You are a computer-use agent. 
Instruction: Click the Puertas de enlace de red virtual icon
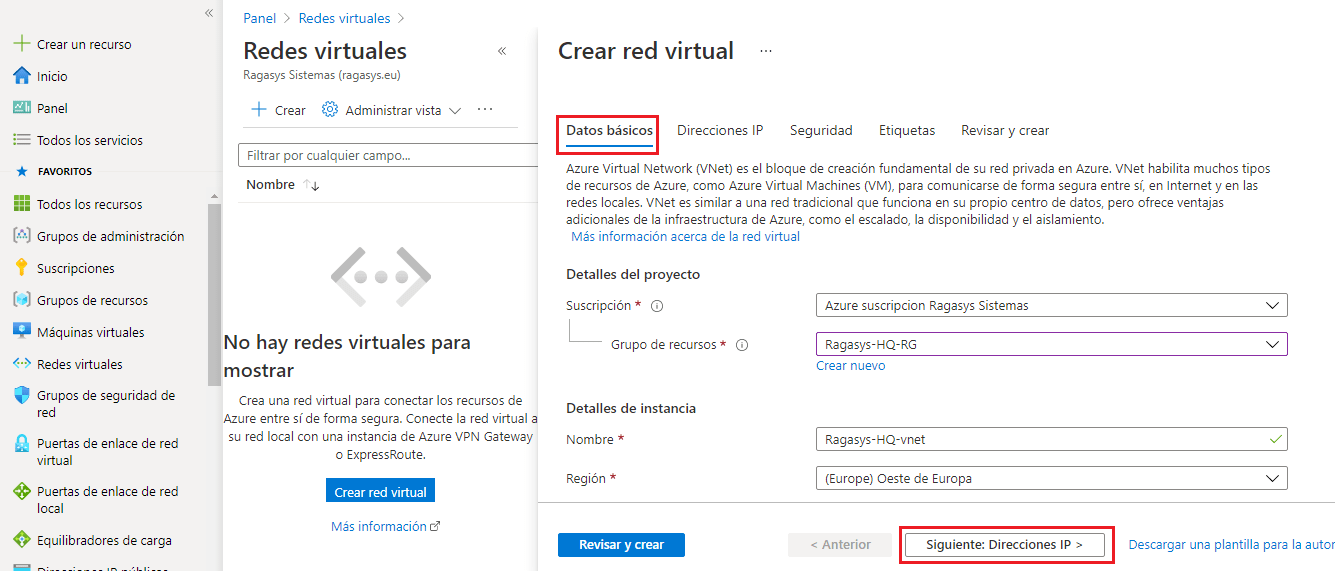[x=21, y=444]
